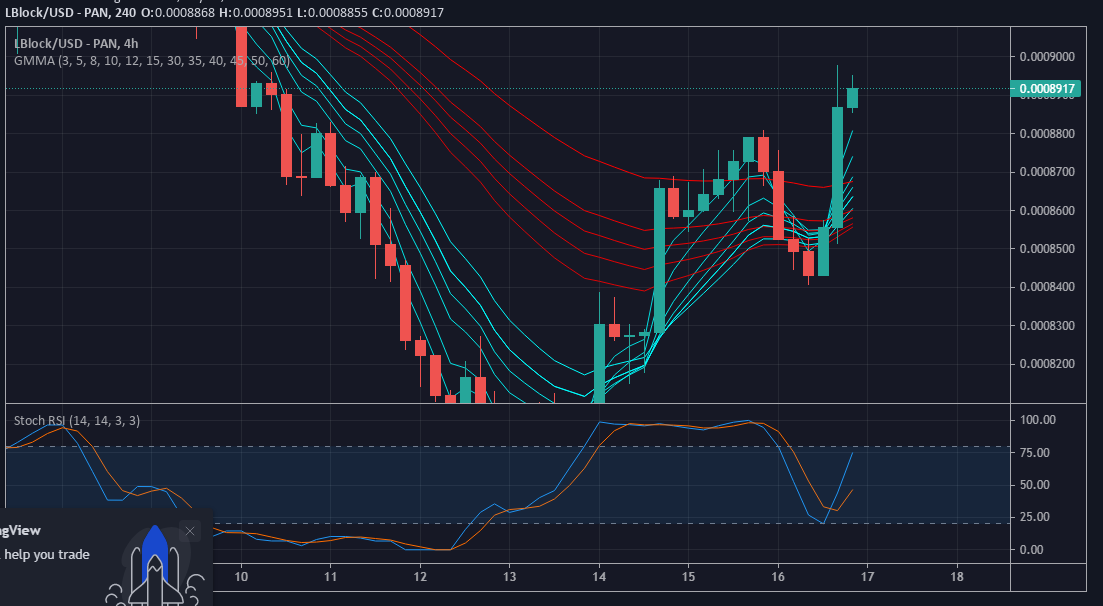Click Stoch RSI scale value 50.00
The width and height of the screenshot is (1103, 606).
[x=1035, y=485]
